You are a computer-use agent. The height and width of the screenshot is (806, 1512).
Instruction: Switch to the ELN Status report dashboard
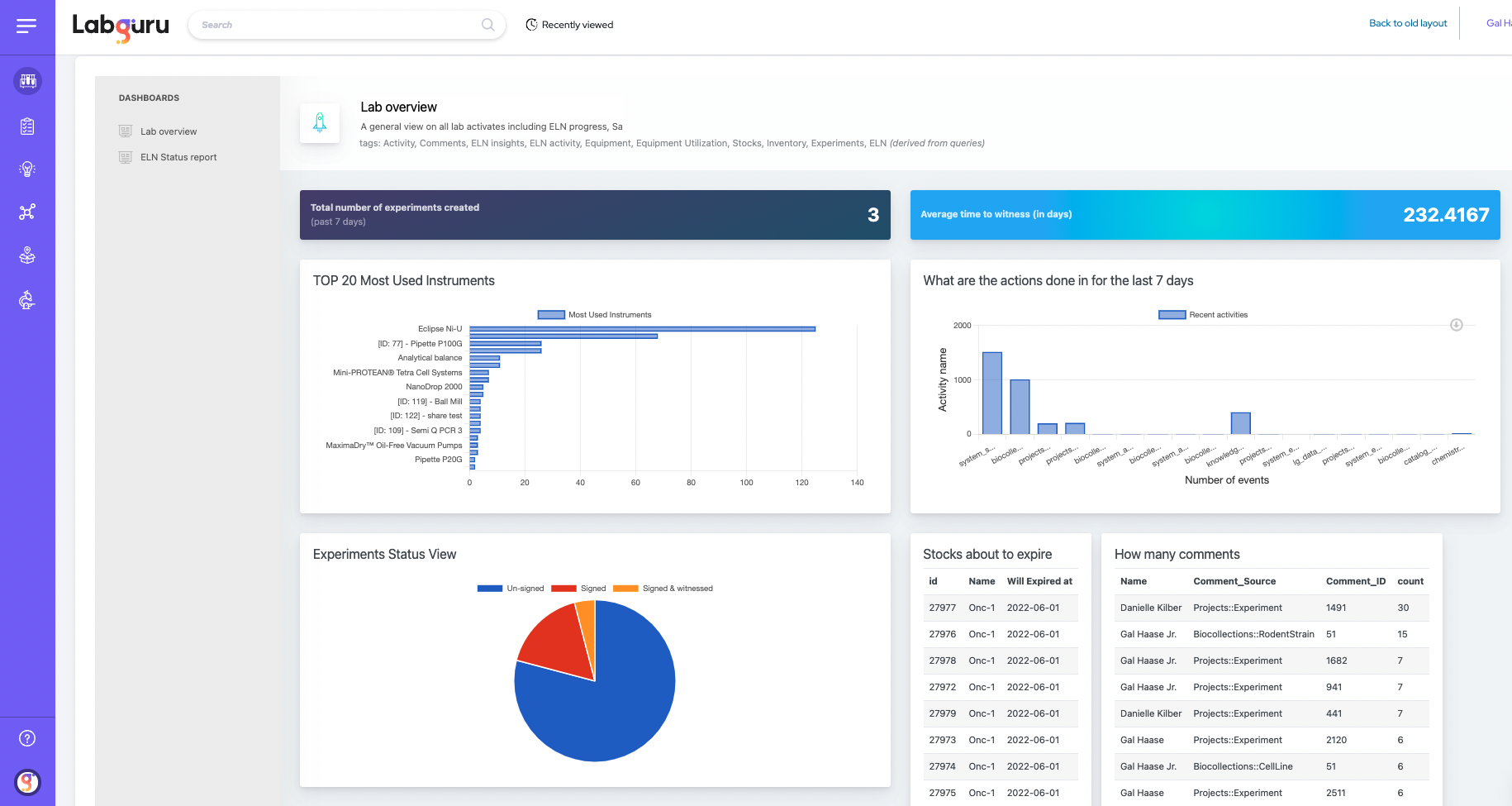point(178,157)
